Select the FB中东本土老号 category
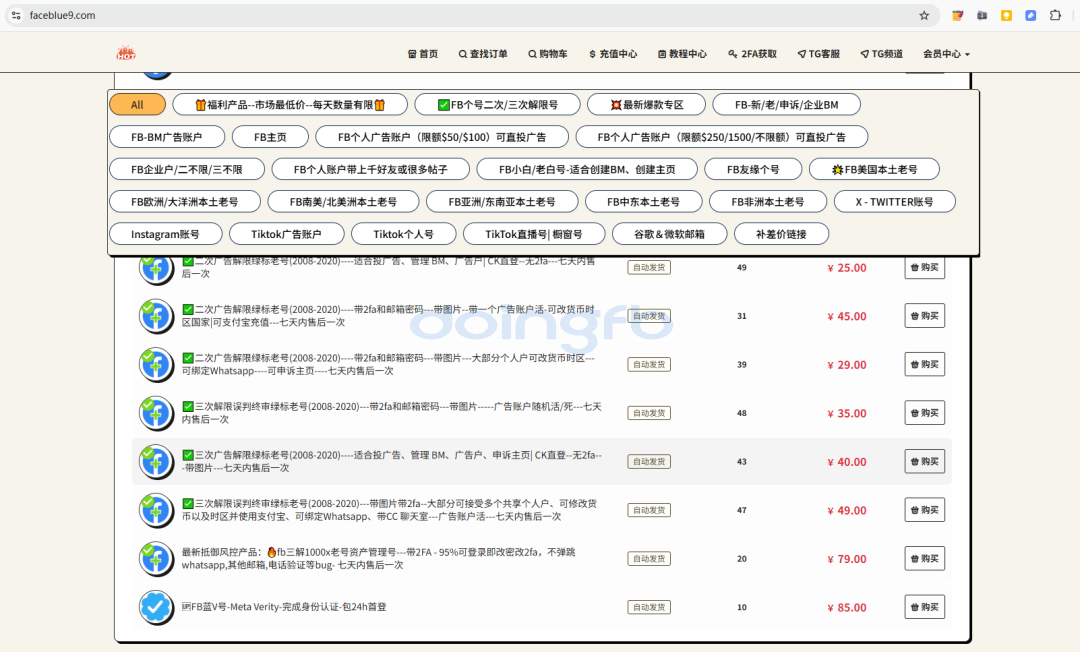This screenshot has height=652, width=1080. 643,202
